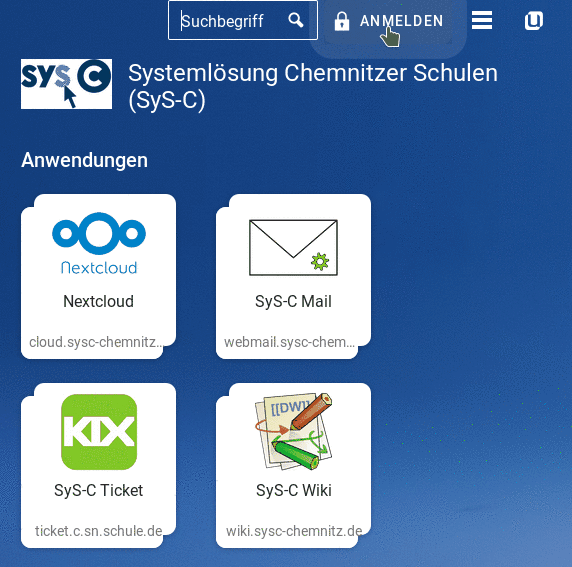Viewport: 572px width, 567px height.
Task: Click the SyS-C logo image
Action: coord(66,84)
